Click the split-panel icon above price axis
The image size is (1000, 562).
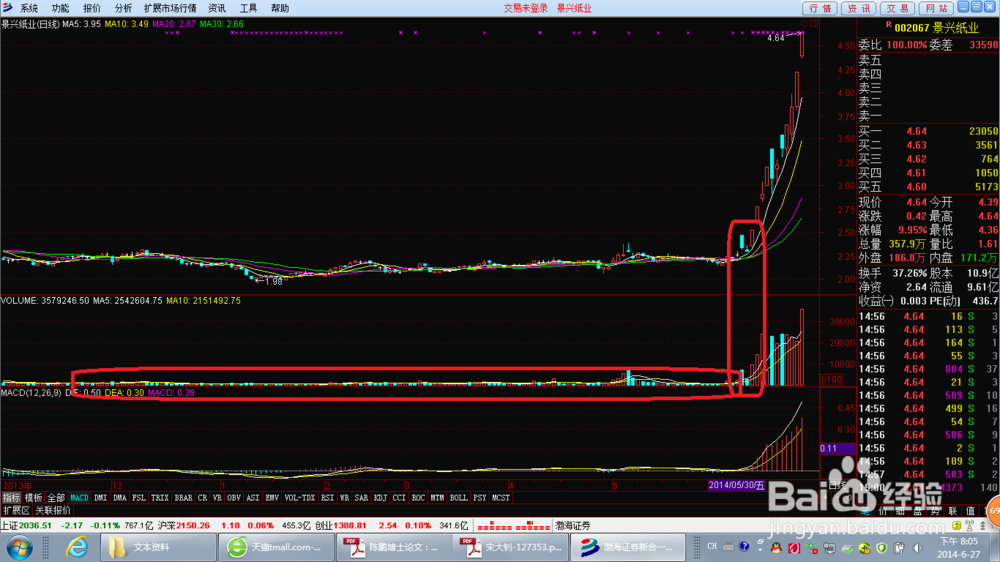tap(814, 24)
